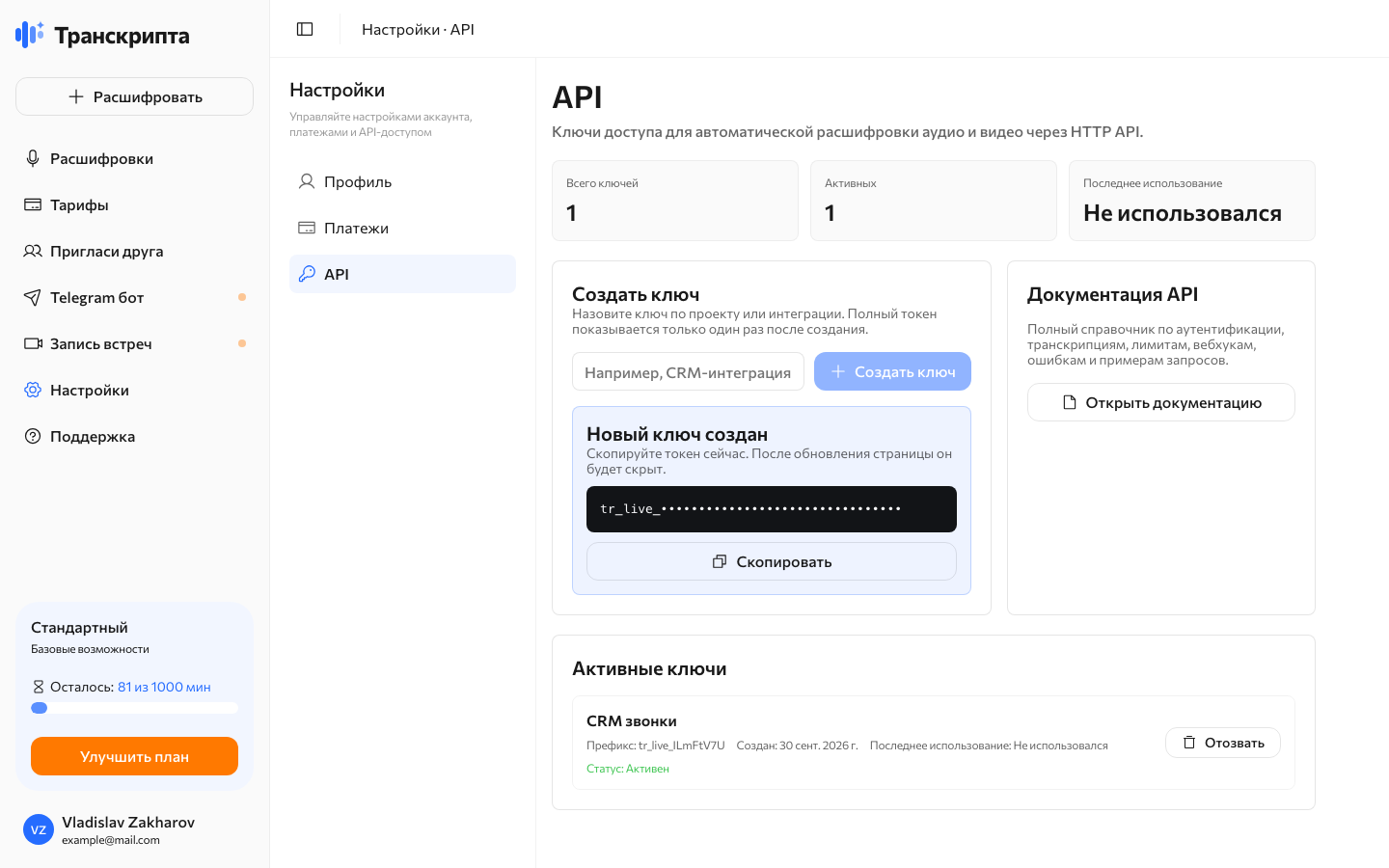Open Пригласи друга people icon
Viewport: 1389px width, 868px height.
[33, 251]
